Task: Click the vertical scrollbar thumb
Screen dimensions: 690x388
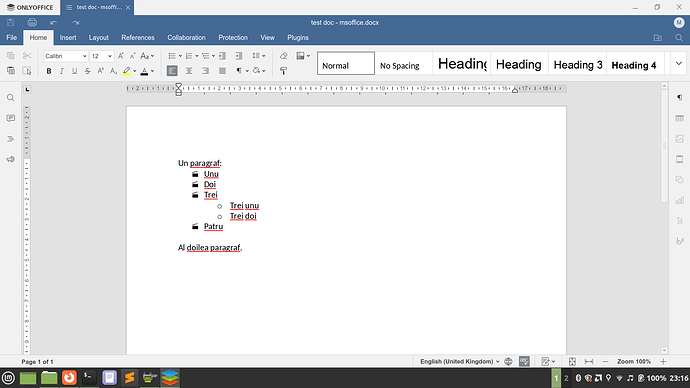Action: tap(664, 146)
